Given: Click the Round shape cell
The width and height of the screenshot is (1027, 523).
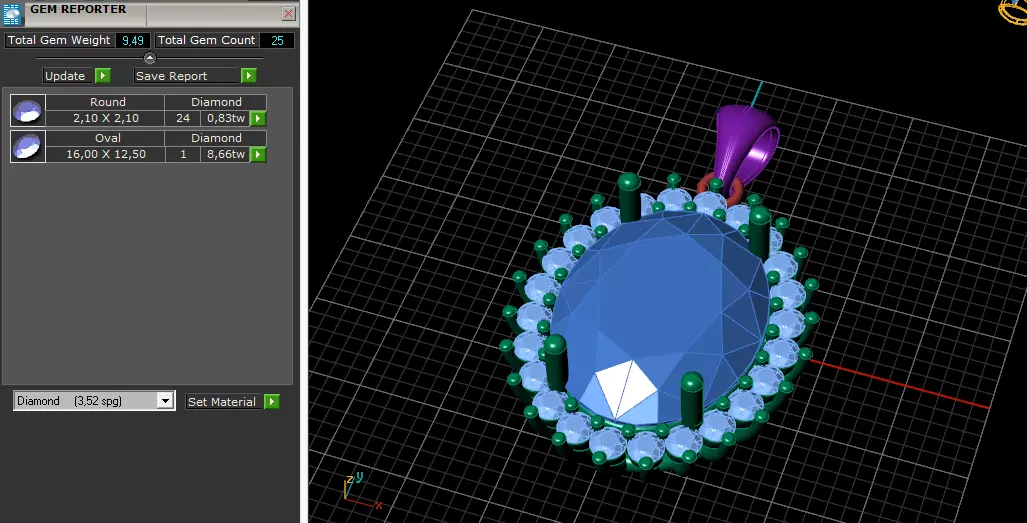Looking at the screenshot, I should point(105,102).
